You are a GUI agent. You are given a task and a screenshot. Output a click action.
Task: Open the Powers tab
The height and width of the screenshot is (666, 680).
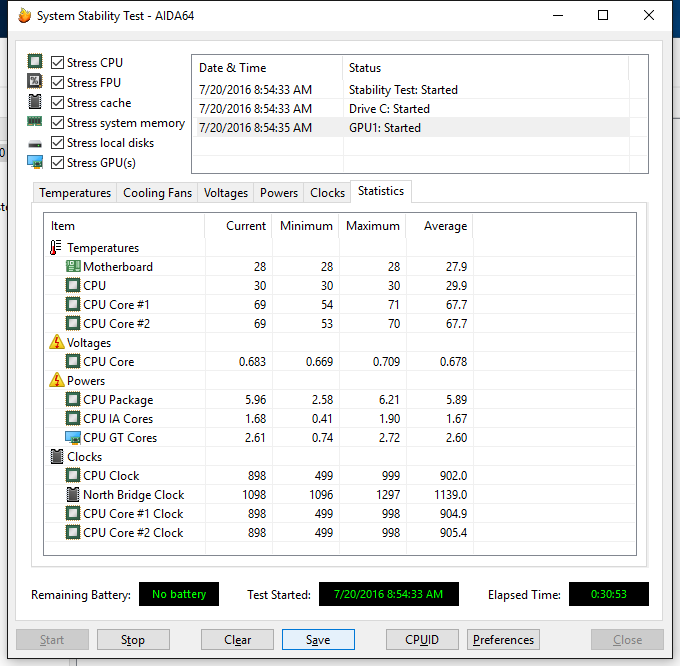coord(279,193)
